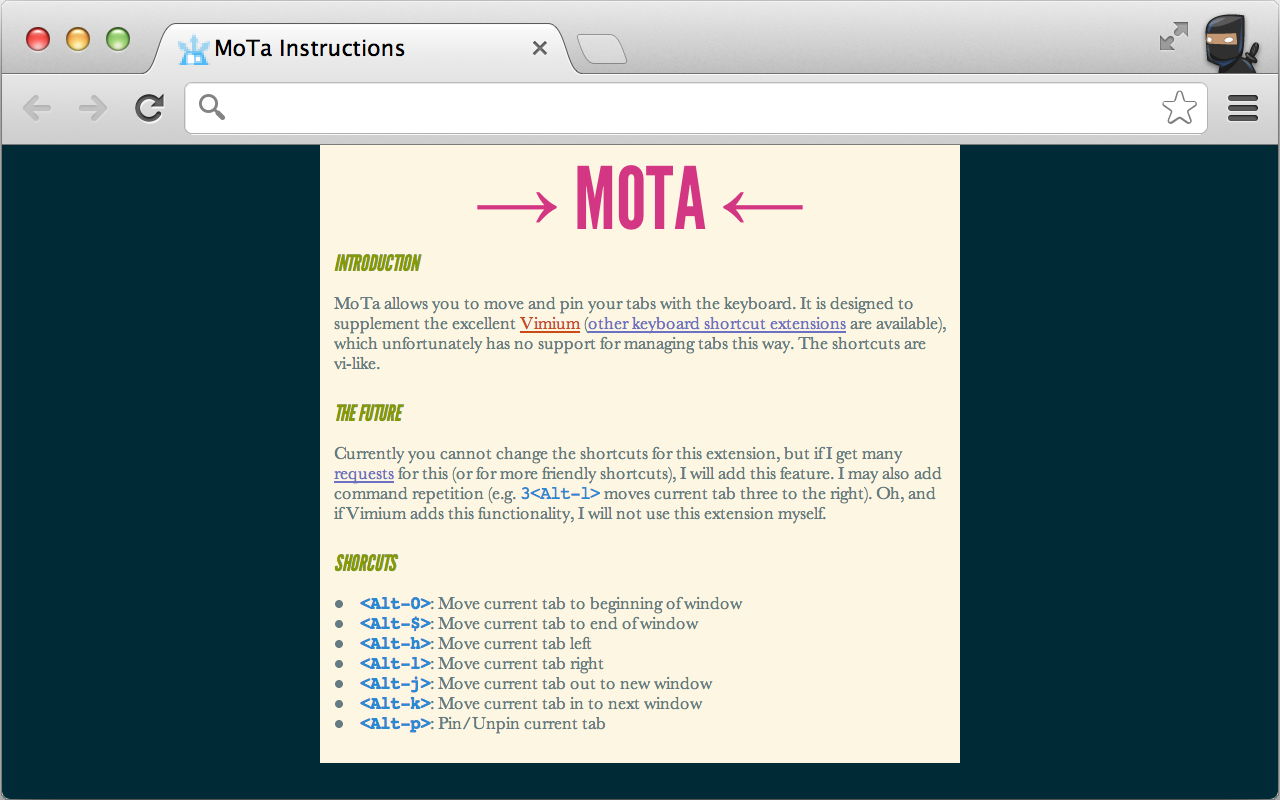Open a new tab with the new-tab button
Screen dimensions: 1280x800
click(602, 49)
